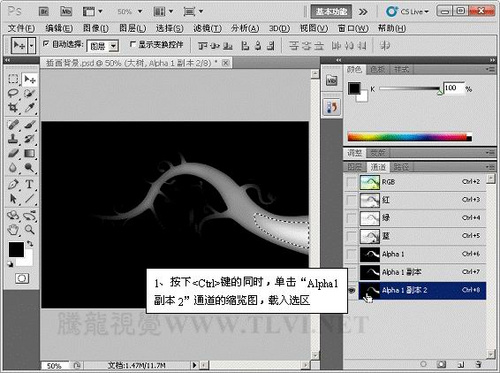This screenshot has height=373, width=500.
Task: Switch to the Paths tab
Action: (401, 167)
